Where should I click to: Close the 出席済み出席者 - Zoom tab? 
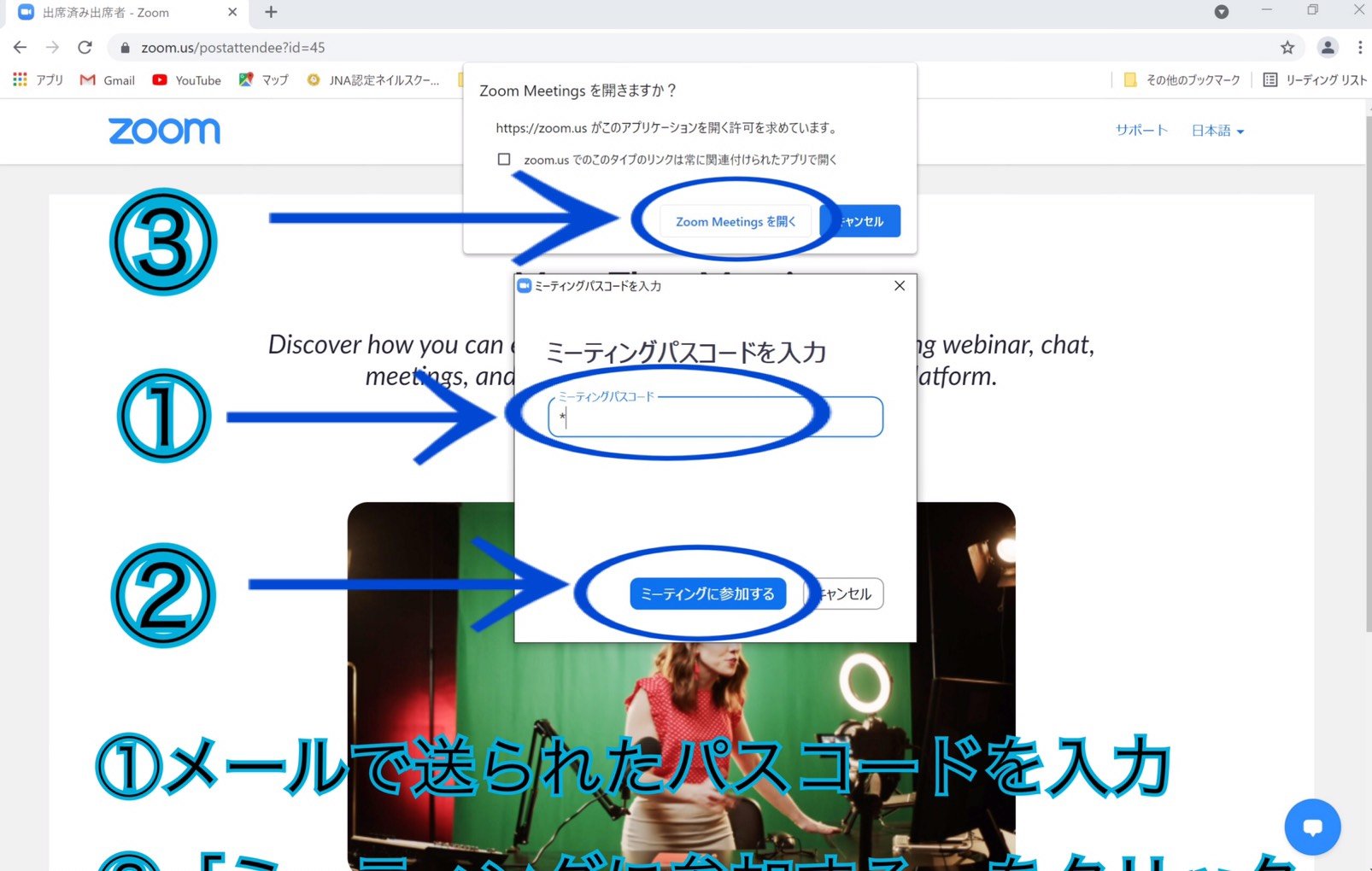(232, 12)
